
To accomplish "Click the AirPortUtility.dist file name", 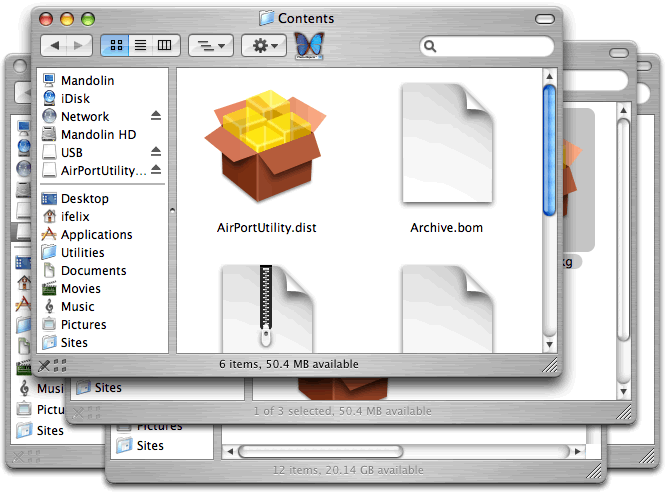I will tap(267, 228).
